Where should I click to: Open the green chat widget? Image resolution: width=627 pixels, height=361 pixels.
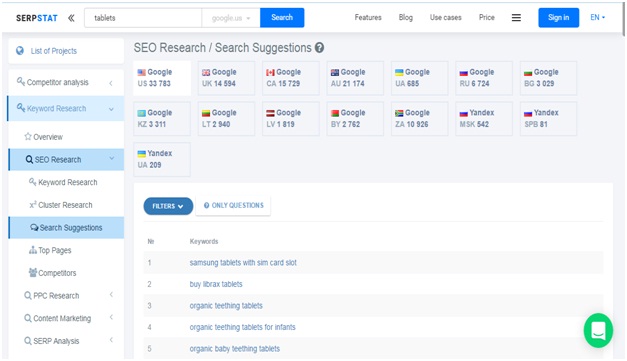pos(598,330)
